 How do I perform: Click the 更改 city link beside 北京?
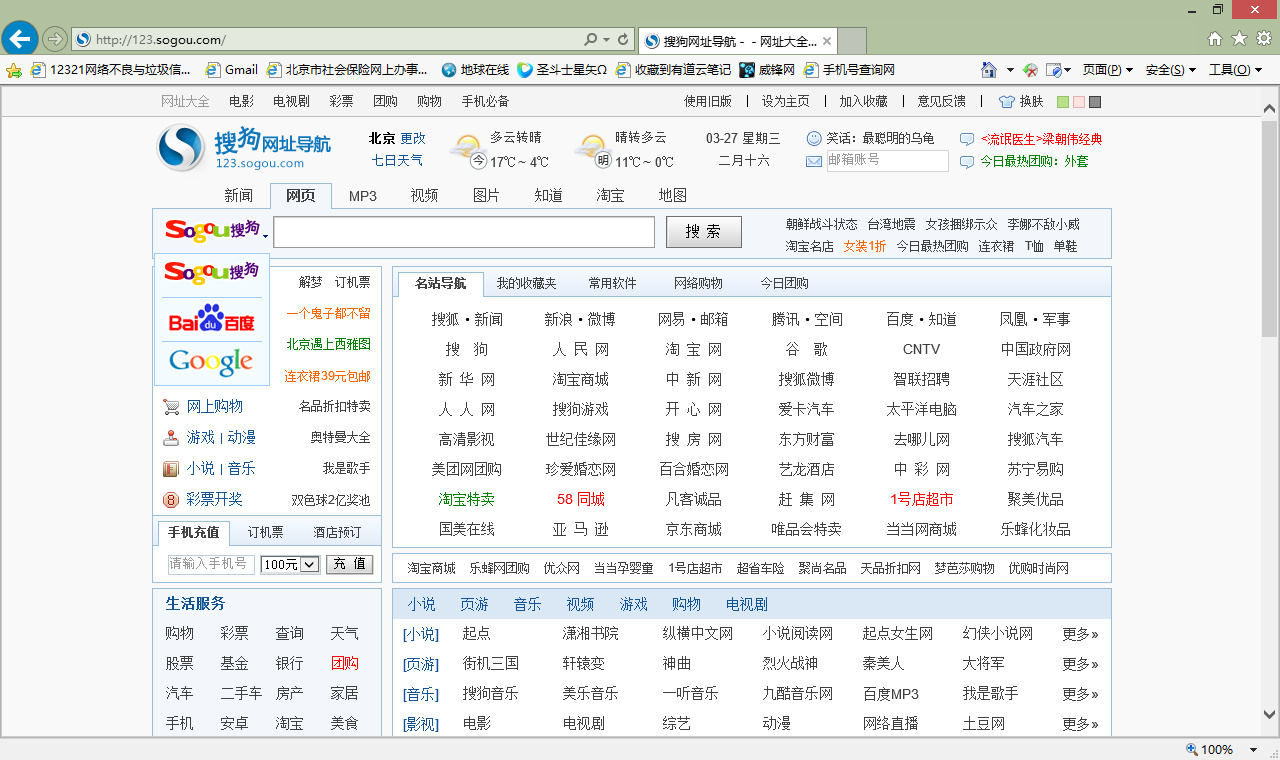coord(413,138)
